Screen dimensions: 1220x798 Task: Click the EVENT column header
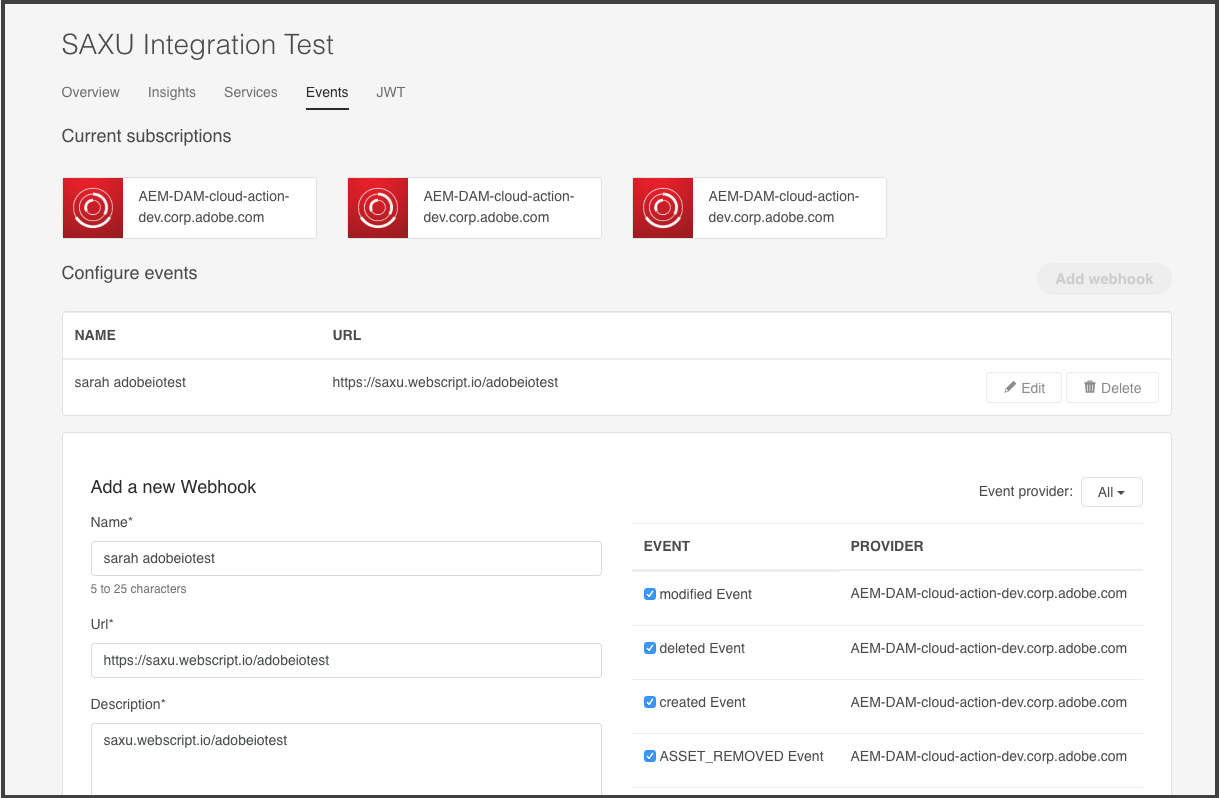[x=667, y=546]
